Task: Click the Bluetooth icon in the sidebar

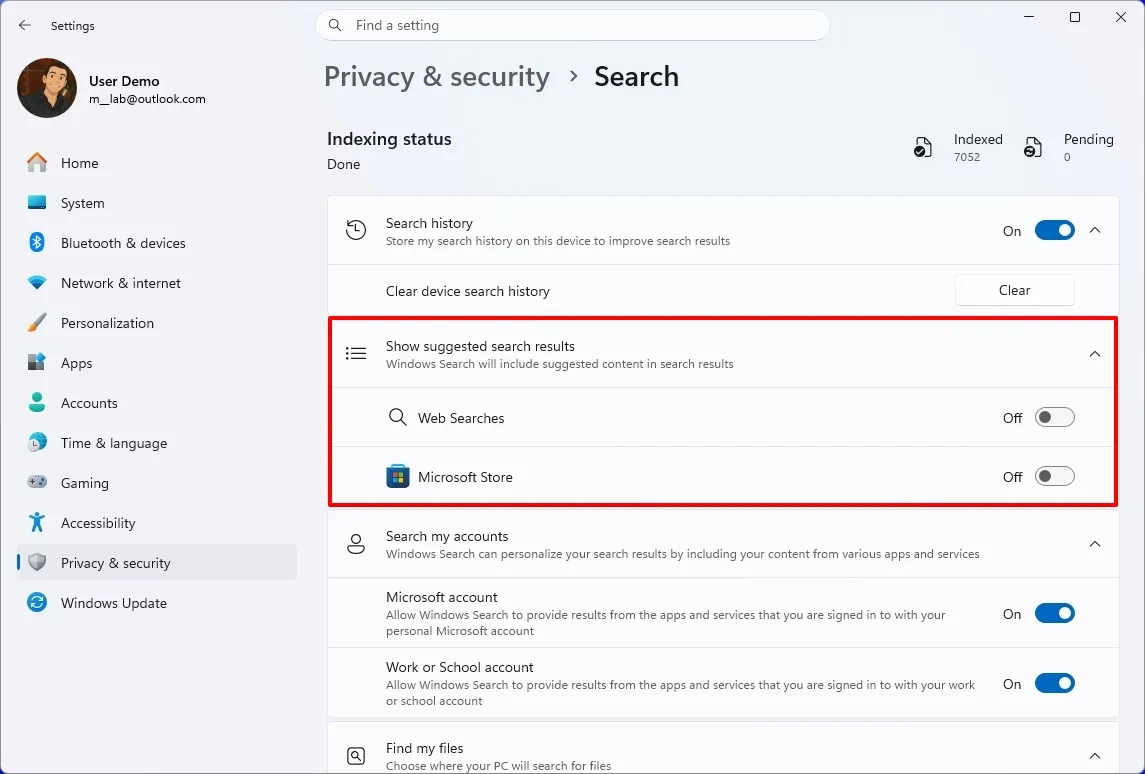Action: [x=37, y=242]
